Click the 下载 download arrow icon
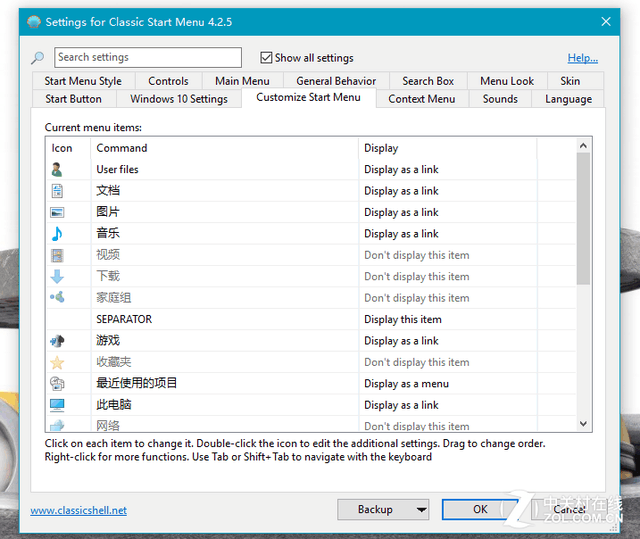640x539 pixels. pos(57,276)
